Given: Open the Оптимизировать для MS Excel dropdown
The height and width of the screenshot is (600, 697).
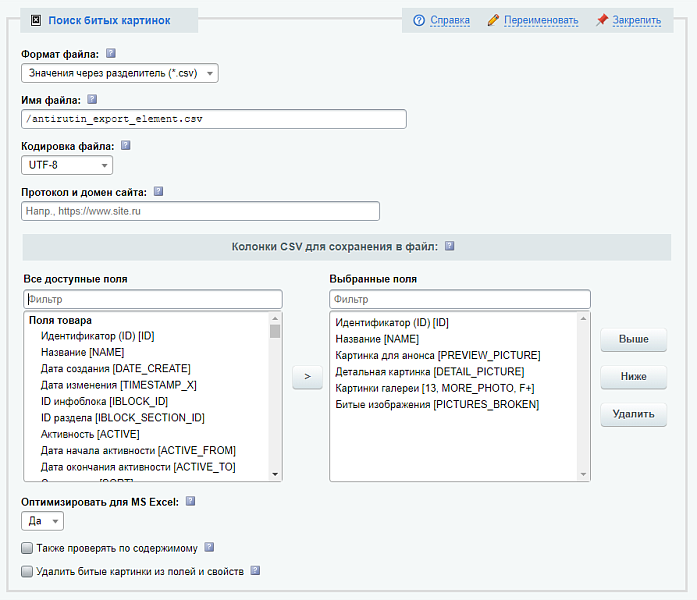Looking at the screenshot, I should [42, 521].
